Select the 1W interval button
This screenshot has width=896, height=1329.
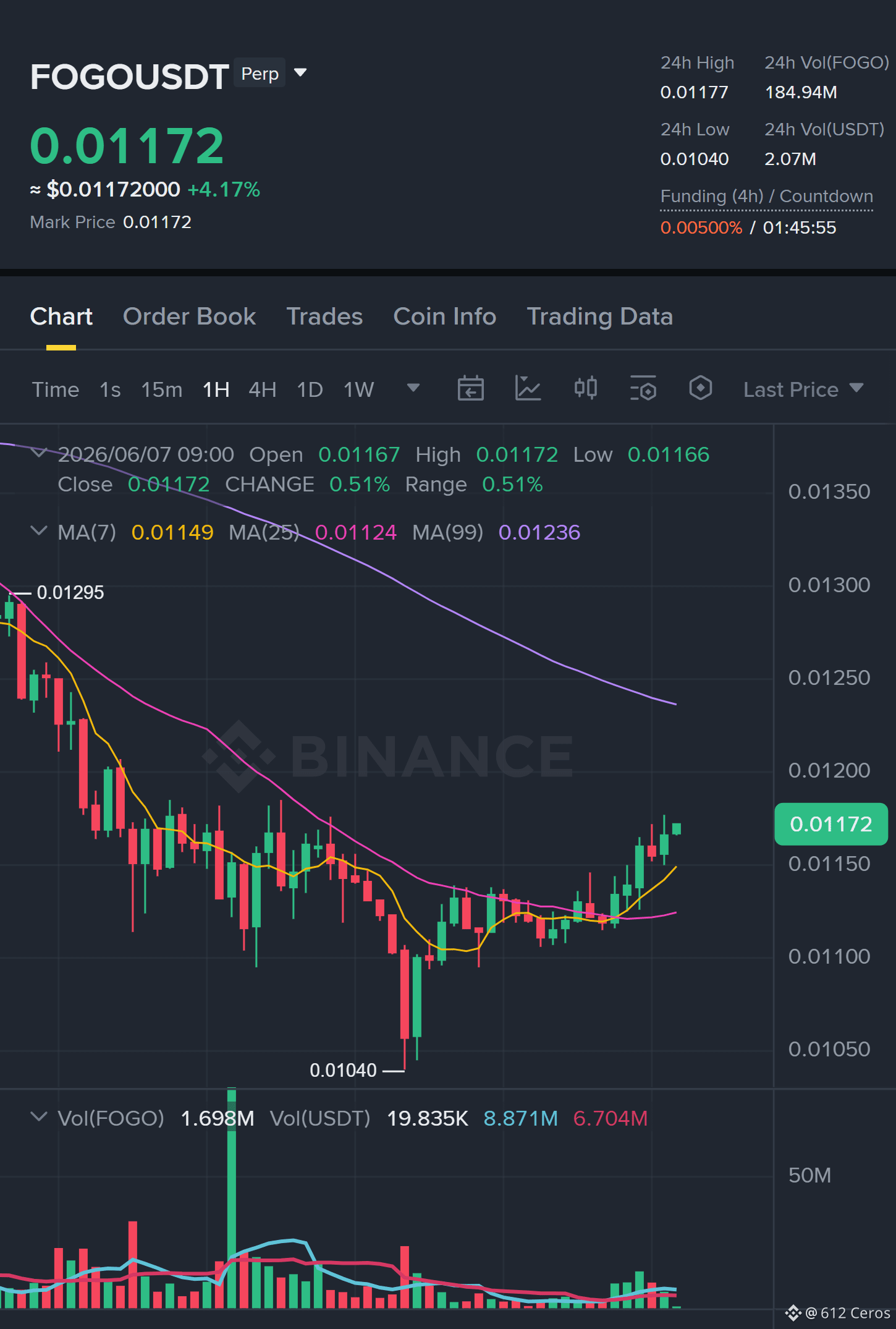[x=358, y=389]
